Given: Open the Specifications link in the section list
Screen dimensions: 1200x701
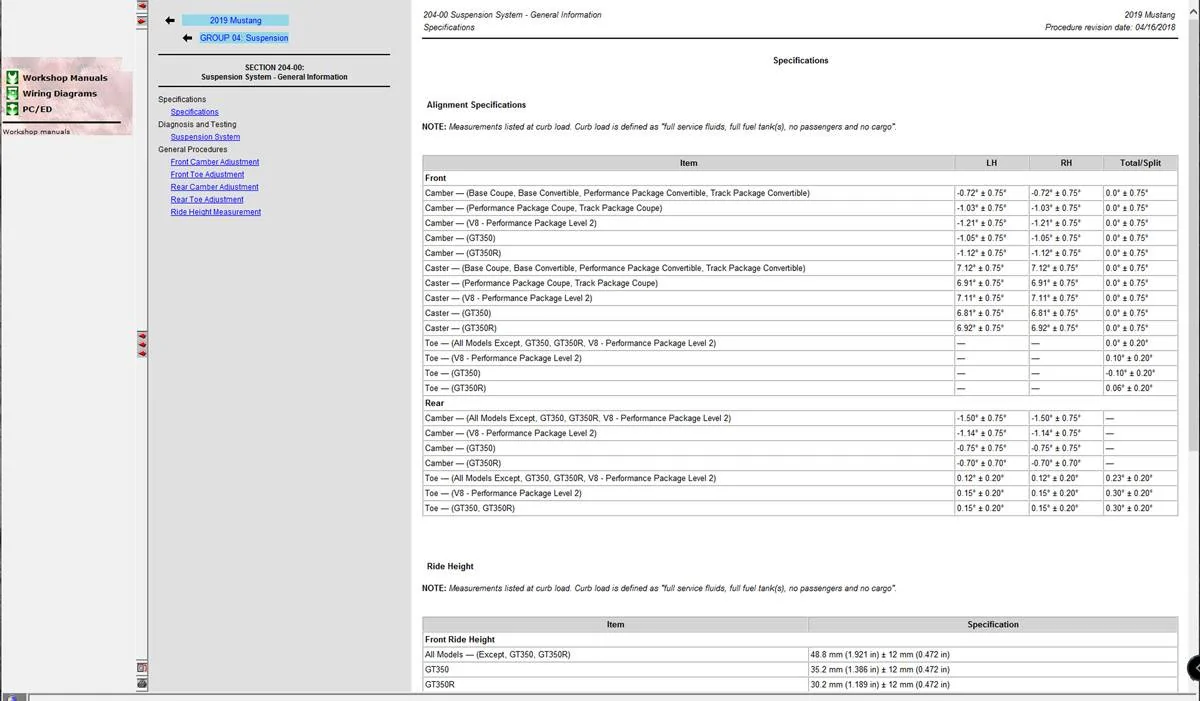Looking at the screenshot, I should click(x=194, y=112).
